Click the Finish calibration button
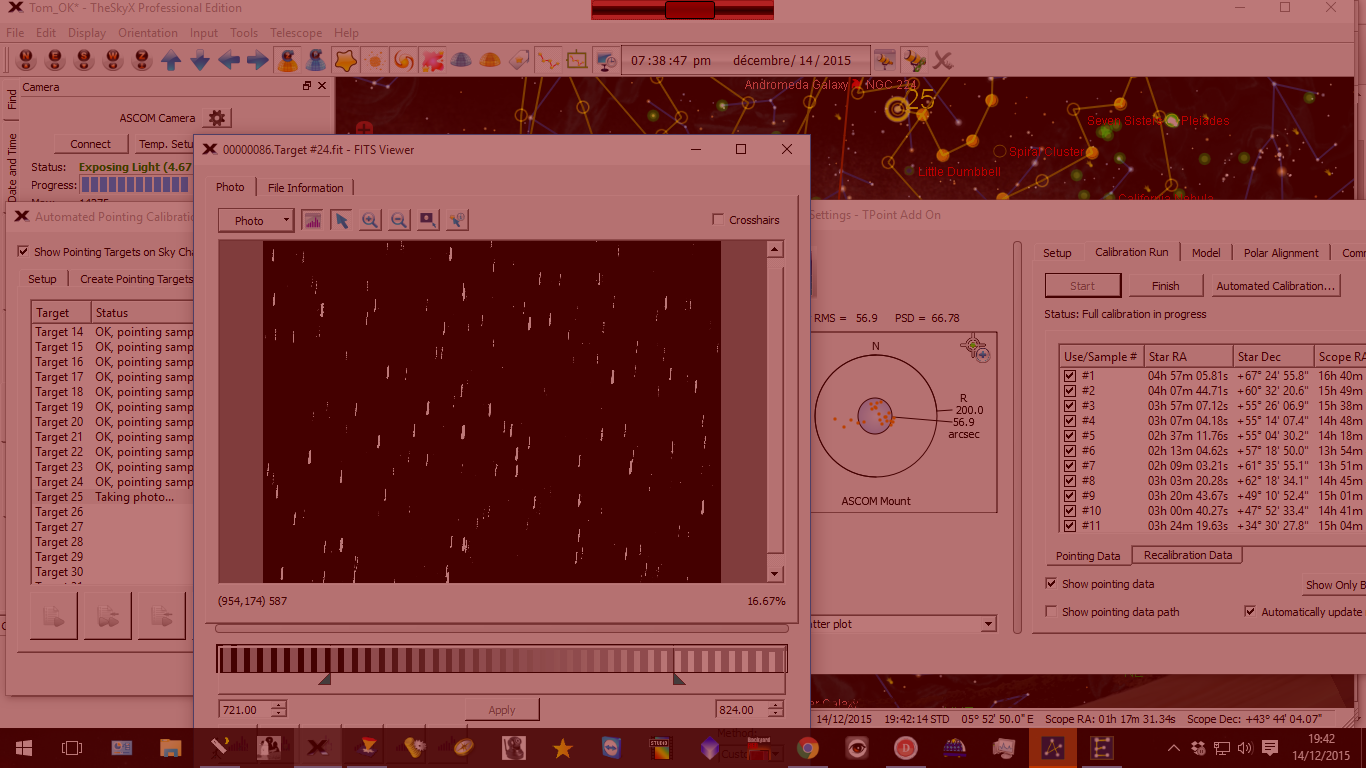 pos(1166,286)
